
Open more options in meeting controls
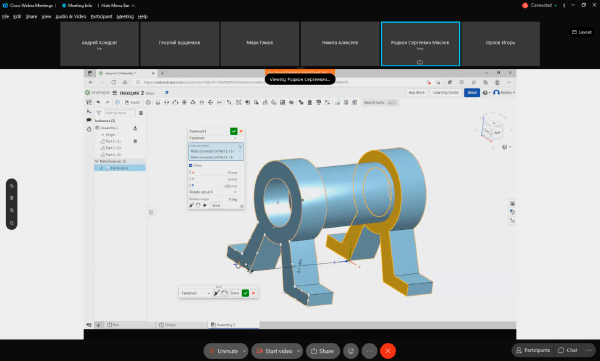point(369,351)
